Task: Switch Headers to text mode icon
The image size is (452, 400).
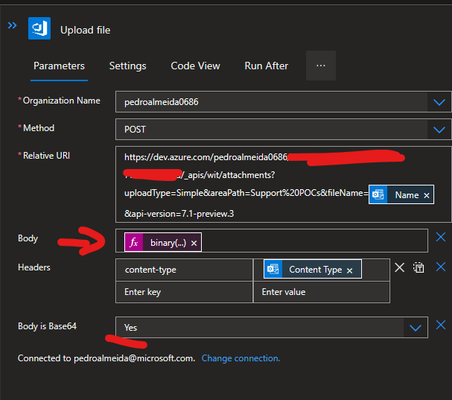Action: click(419, 267)
